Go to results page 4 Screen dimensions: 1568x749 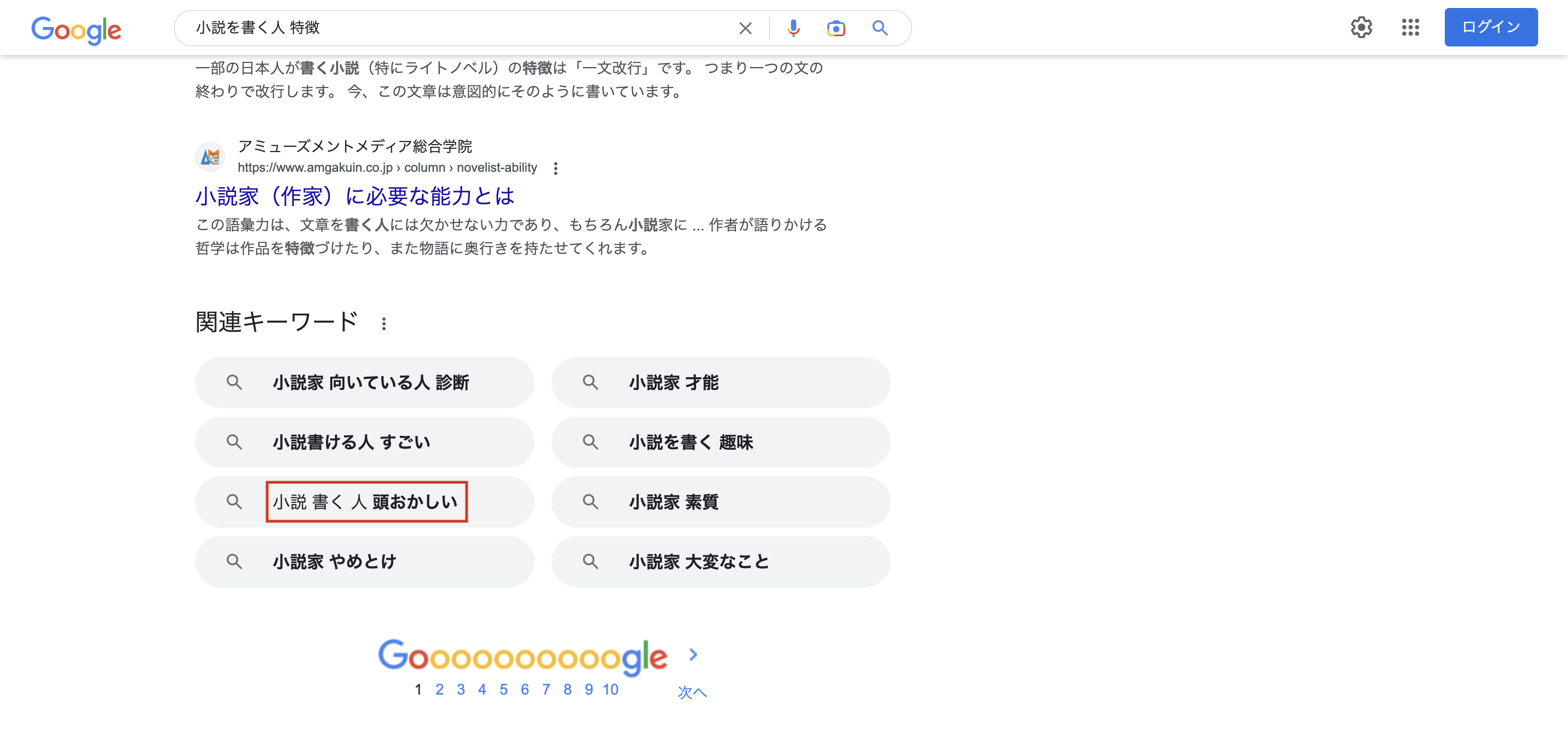click(x=482, y=689)
